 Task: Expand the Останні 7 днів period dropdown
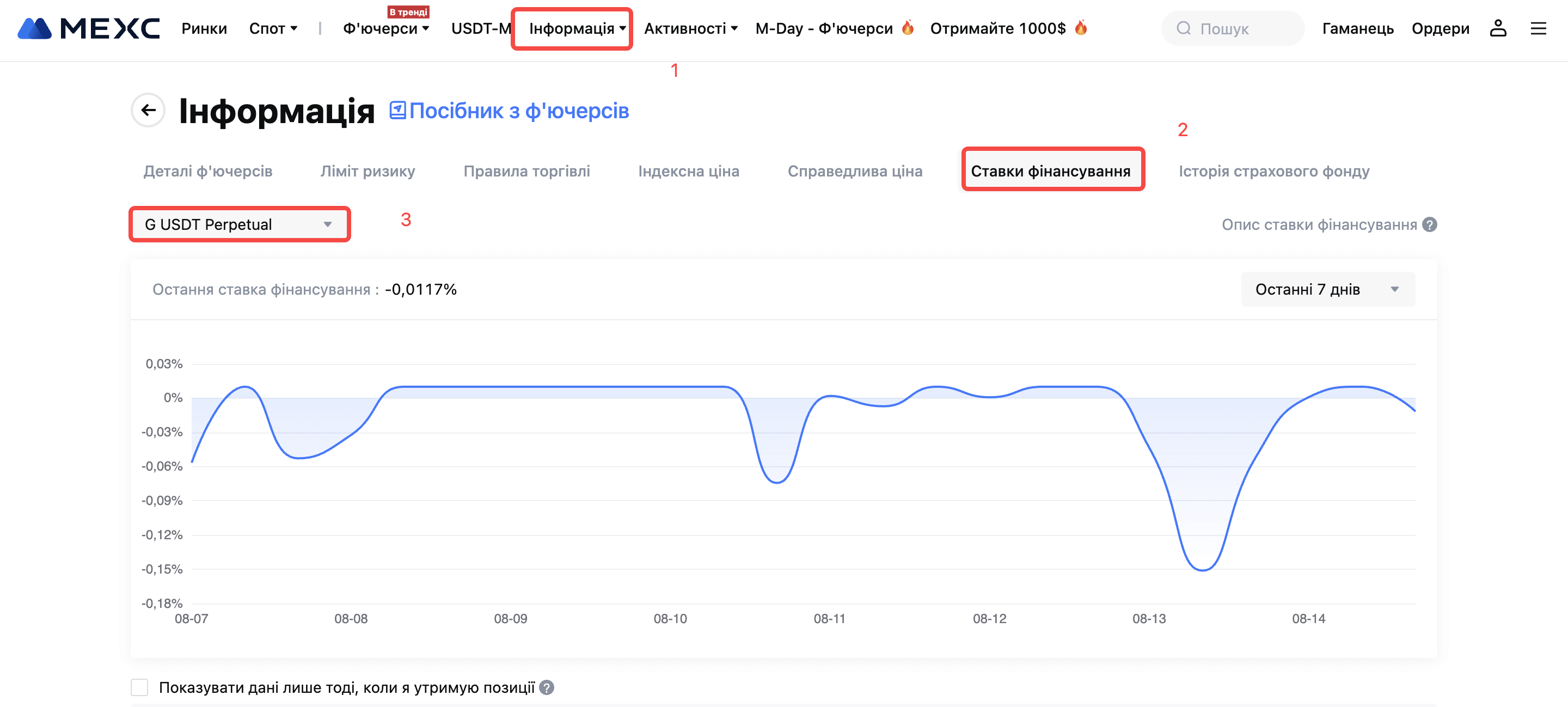(1327, 289)
